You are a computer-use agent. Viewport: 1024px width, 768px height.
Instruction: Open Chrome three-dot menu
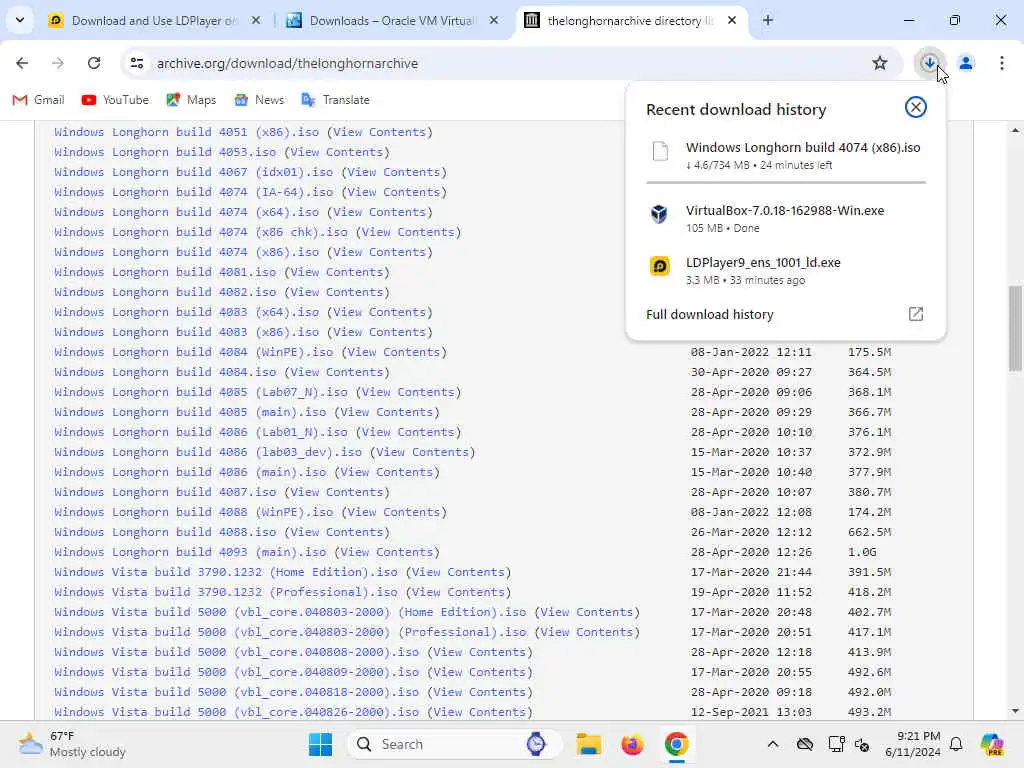[x=1002, y=63]
